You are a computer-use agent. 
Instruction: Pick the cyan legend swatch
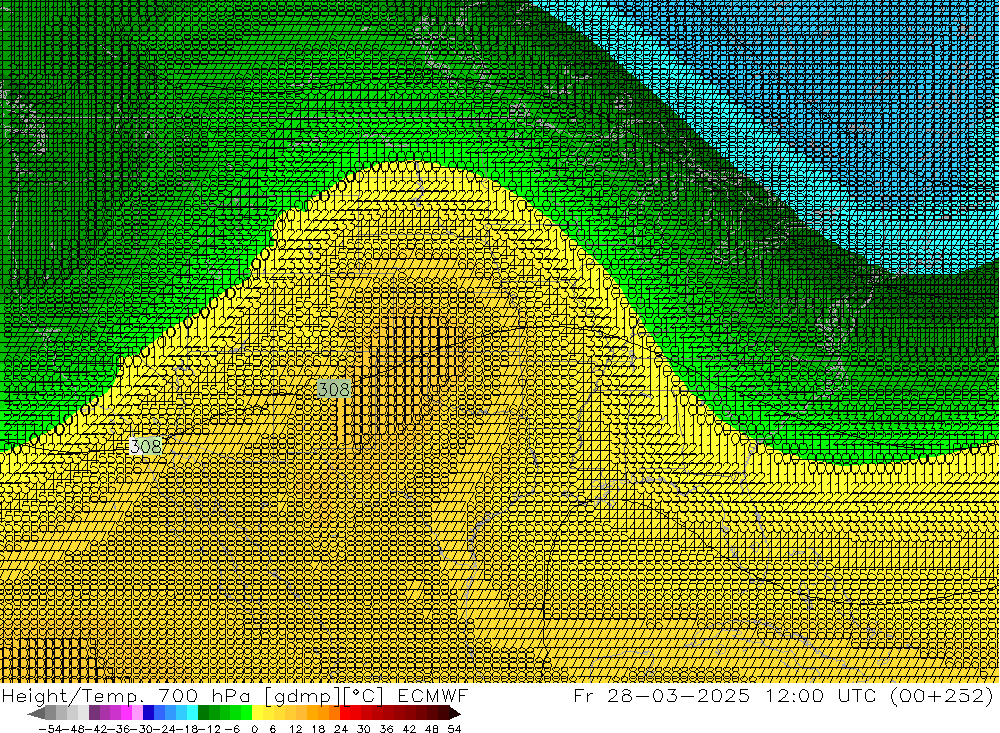[192, 713]
